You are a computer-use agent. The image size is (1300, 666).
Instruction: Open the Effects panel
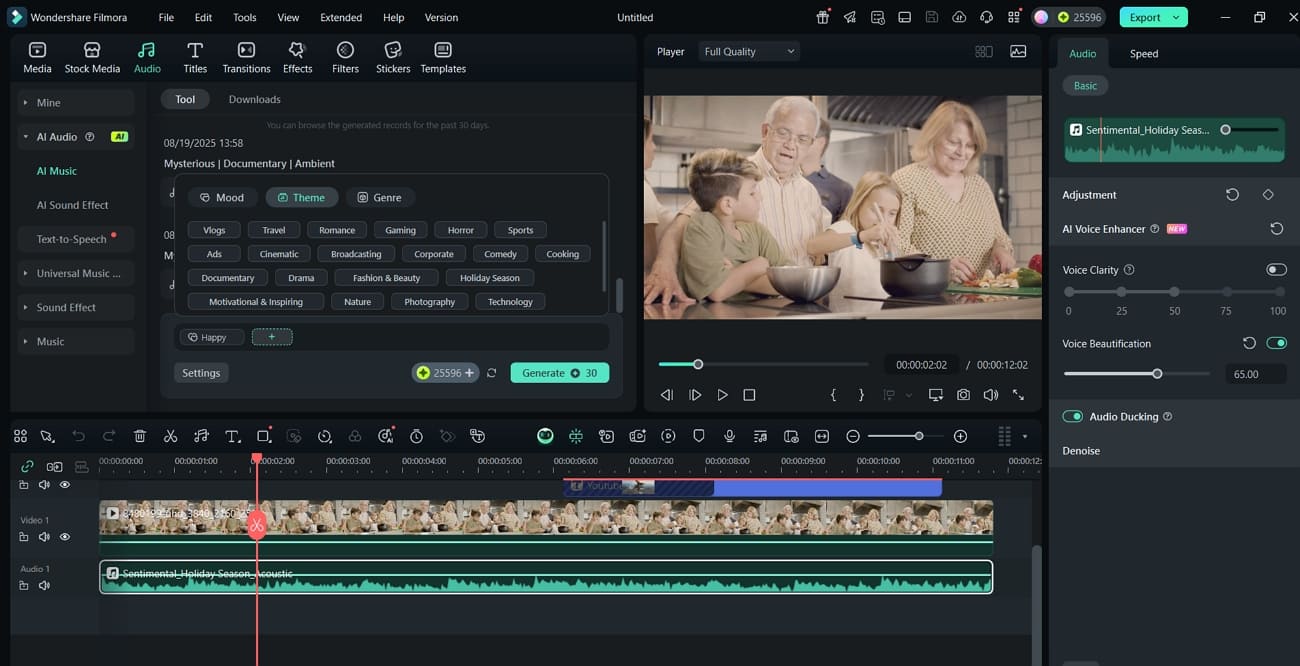pyautogui.click(x=297, y=58)
